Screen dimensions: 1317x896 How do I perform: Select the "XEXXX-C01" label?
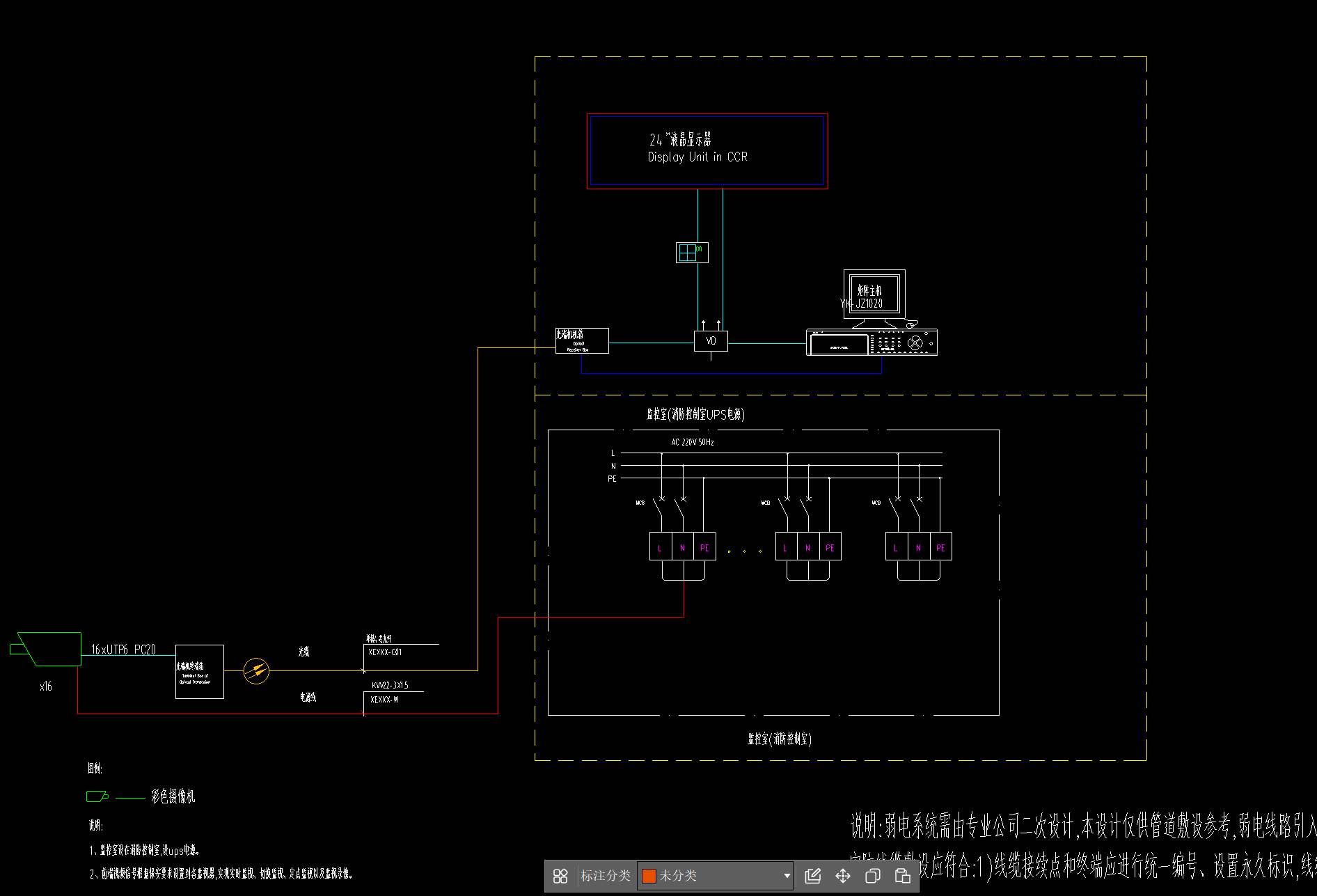point(385,652)
